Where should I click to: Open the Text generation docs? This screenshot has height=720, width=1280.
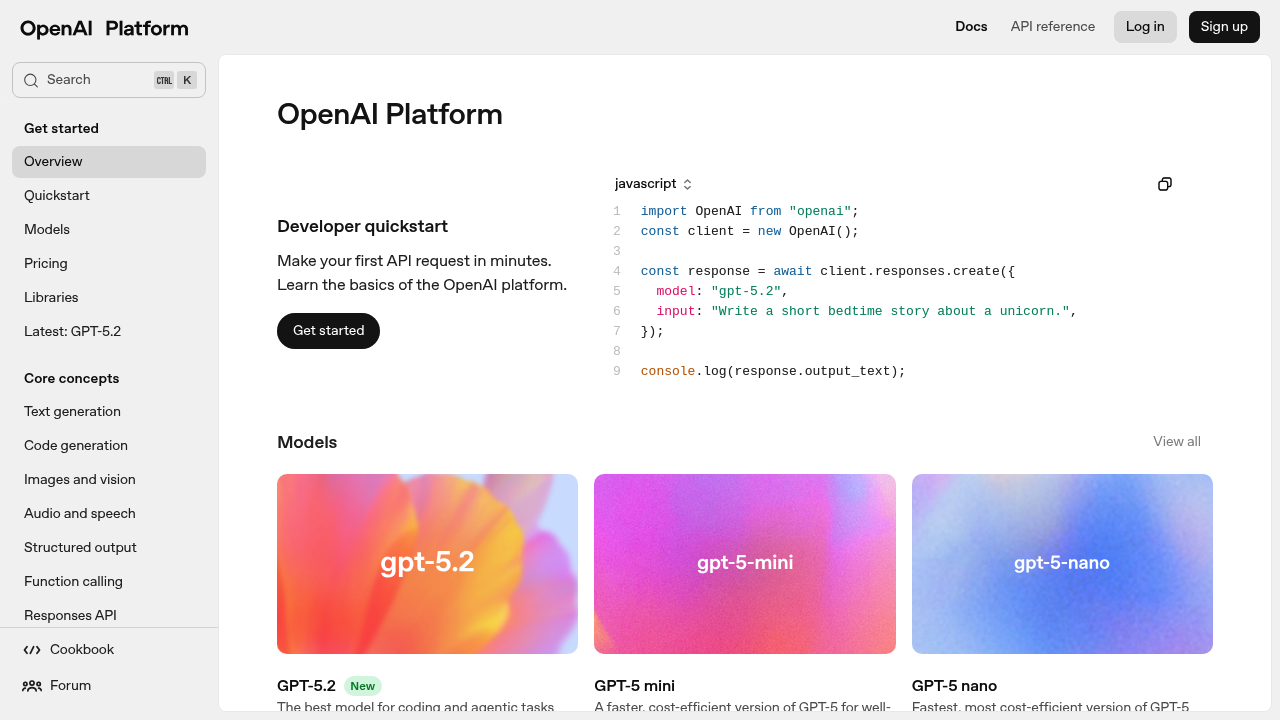point(72,411)
